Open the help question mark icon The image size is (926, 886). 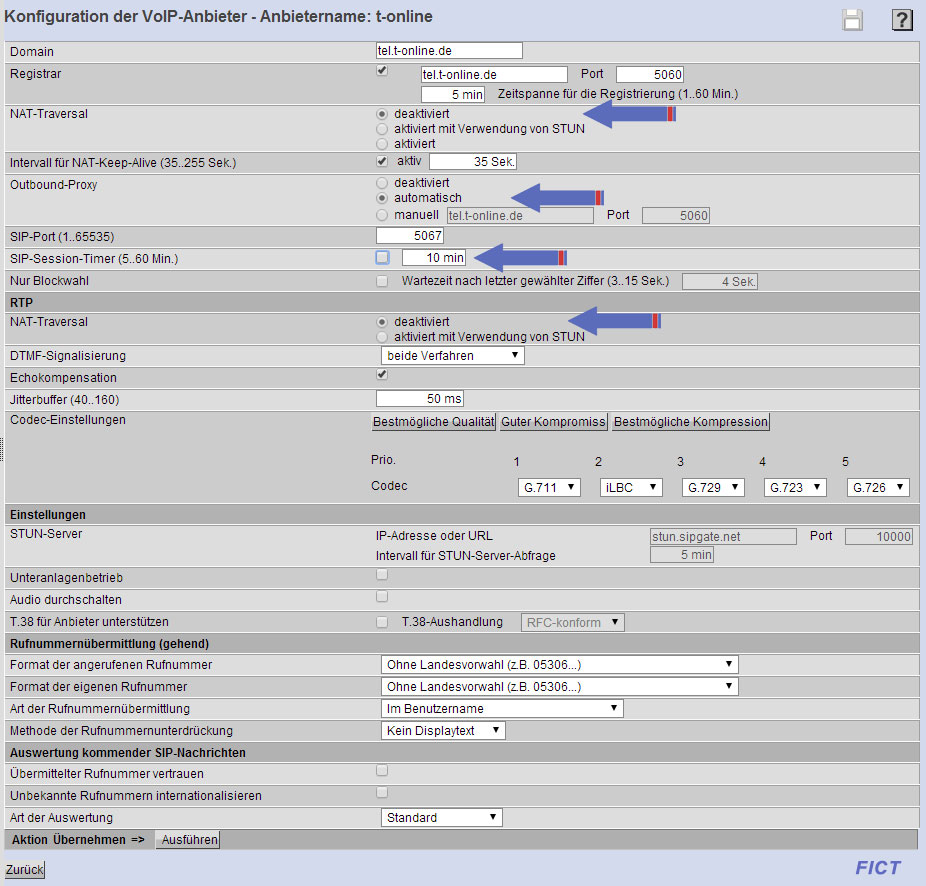pos(902,20)
